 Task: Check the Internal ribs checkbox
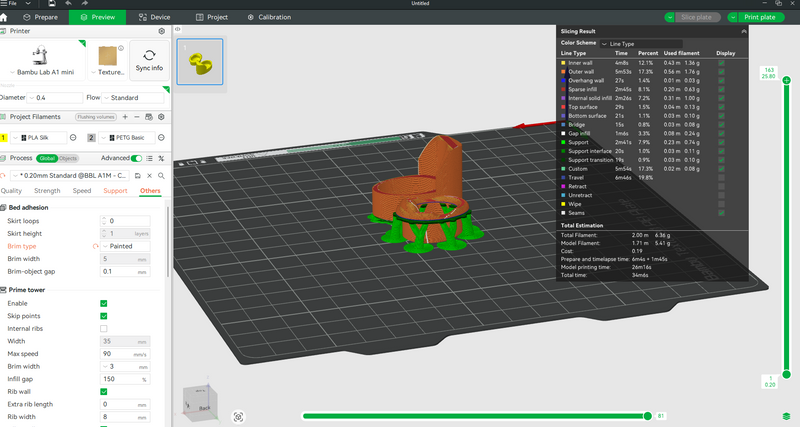click(x=104, y=329)
